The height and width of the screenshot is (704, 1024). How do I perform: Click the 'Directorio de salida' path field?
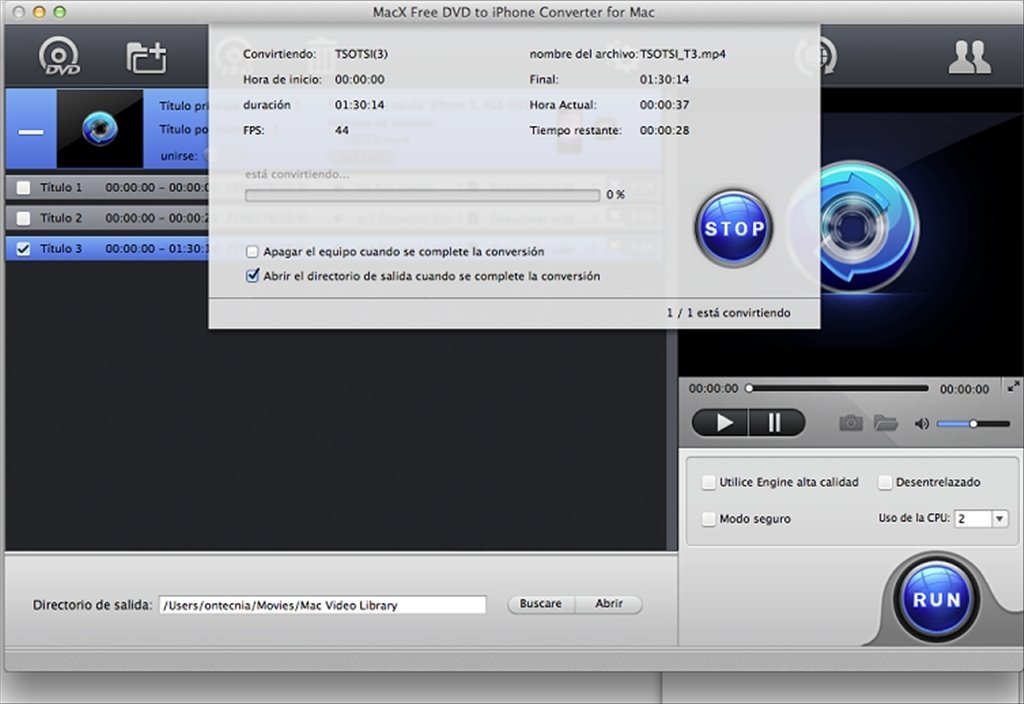coord(323,605)
